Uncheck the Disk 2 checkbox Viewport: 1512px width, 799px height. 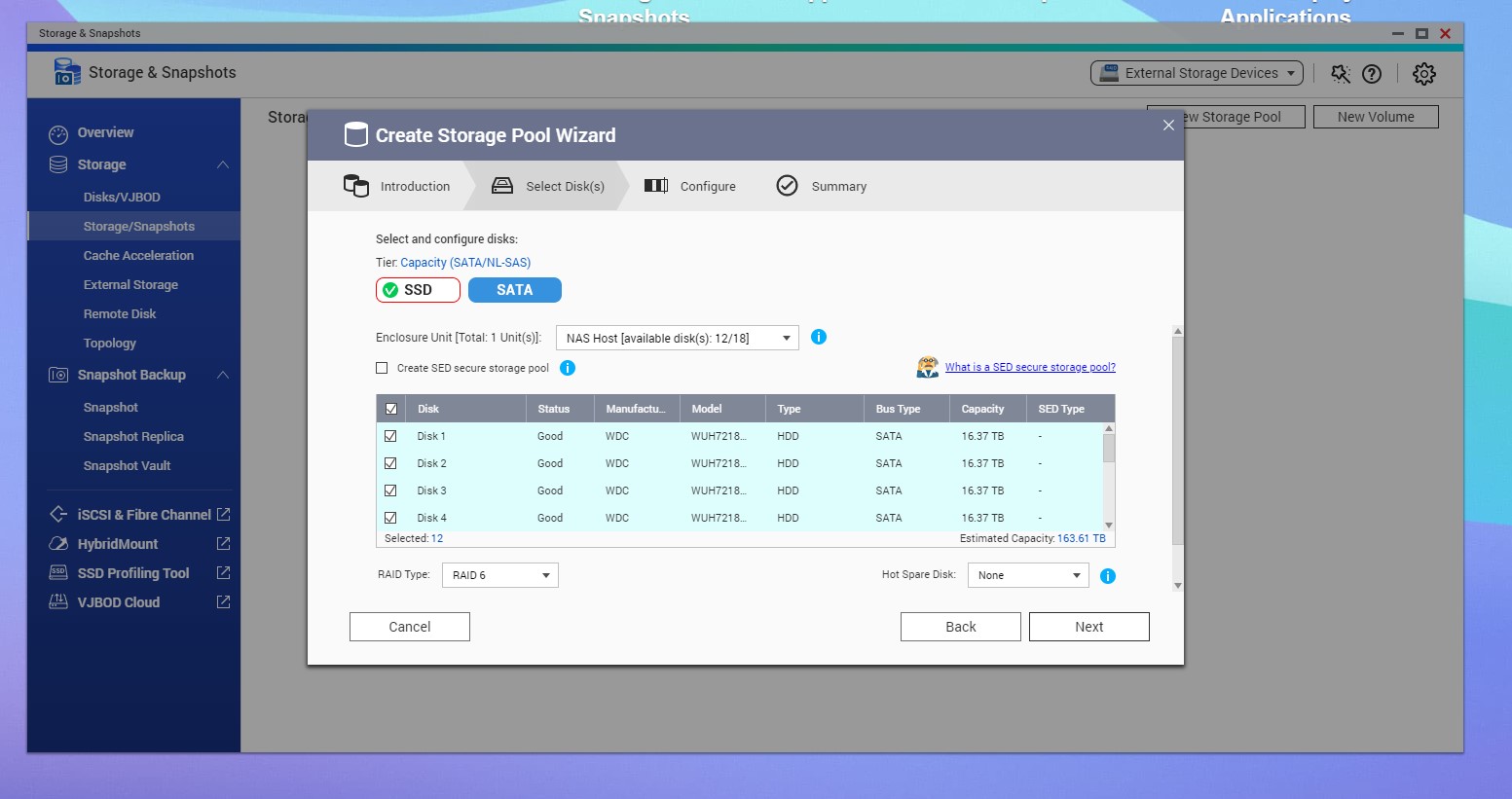click(x=390, y=463)
